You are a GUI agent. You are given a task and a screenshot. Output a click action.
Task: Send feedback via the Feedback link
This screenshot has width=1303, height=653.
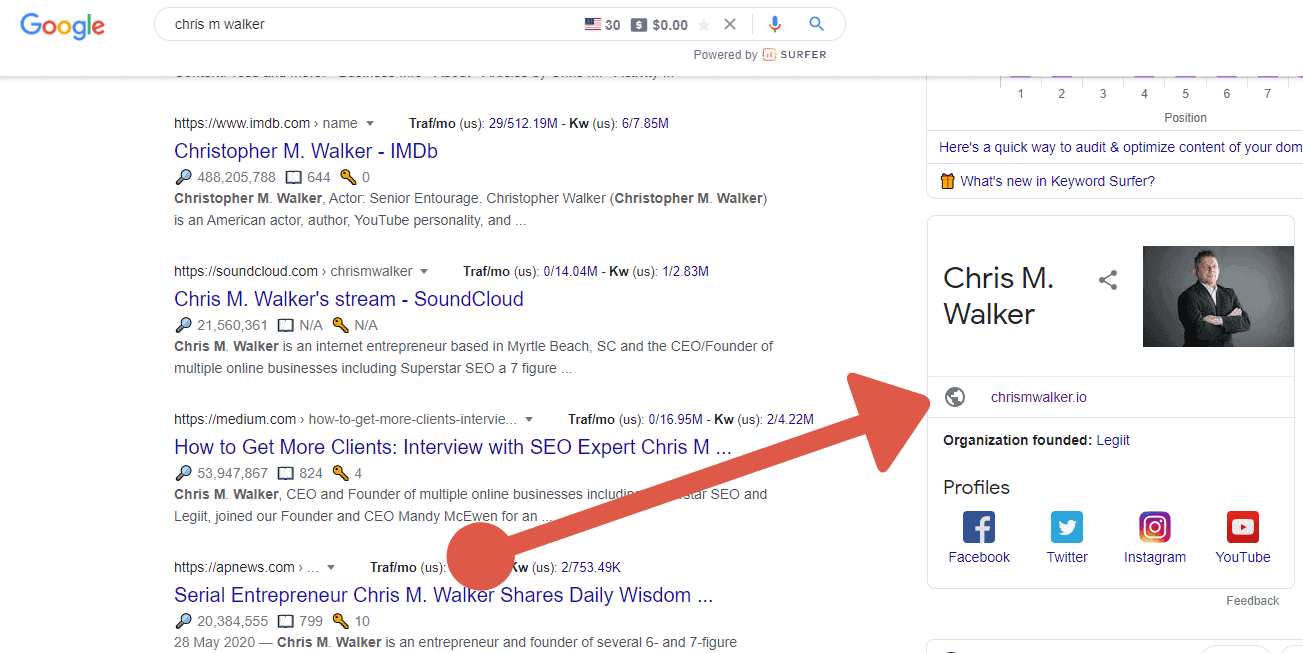1253,601
